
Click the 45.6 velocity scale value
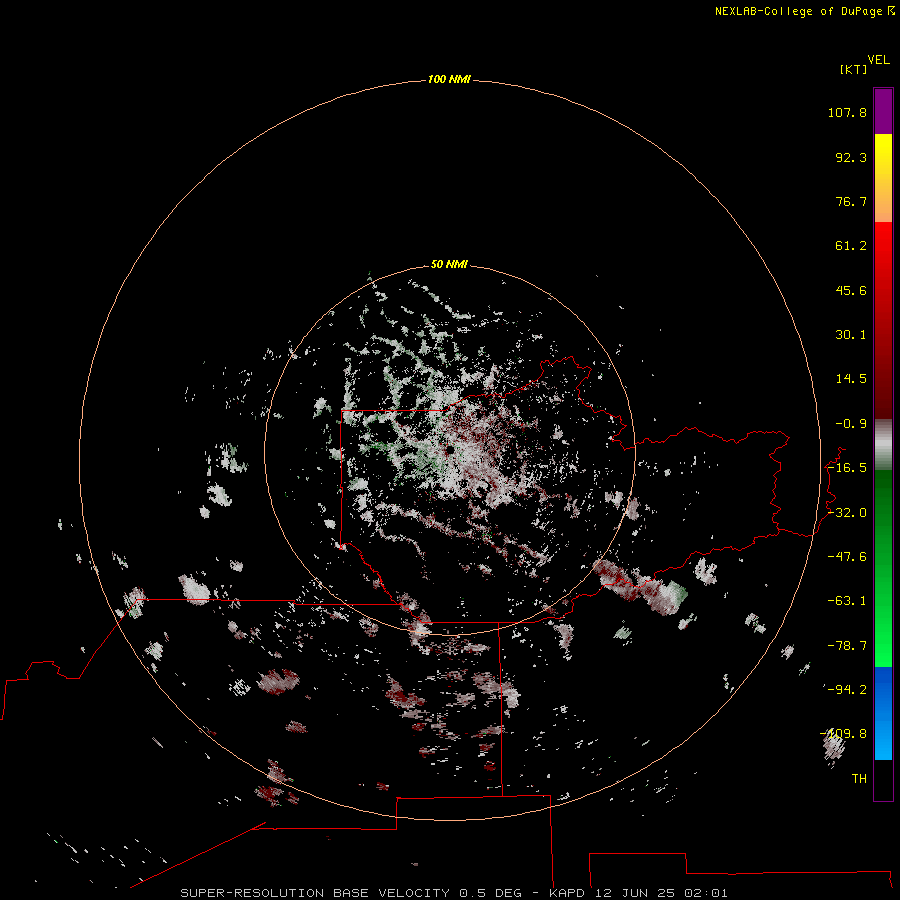[851, 290]
